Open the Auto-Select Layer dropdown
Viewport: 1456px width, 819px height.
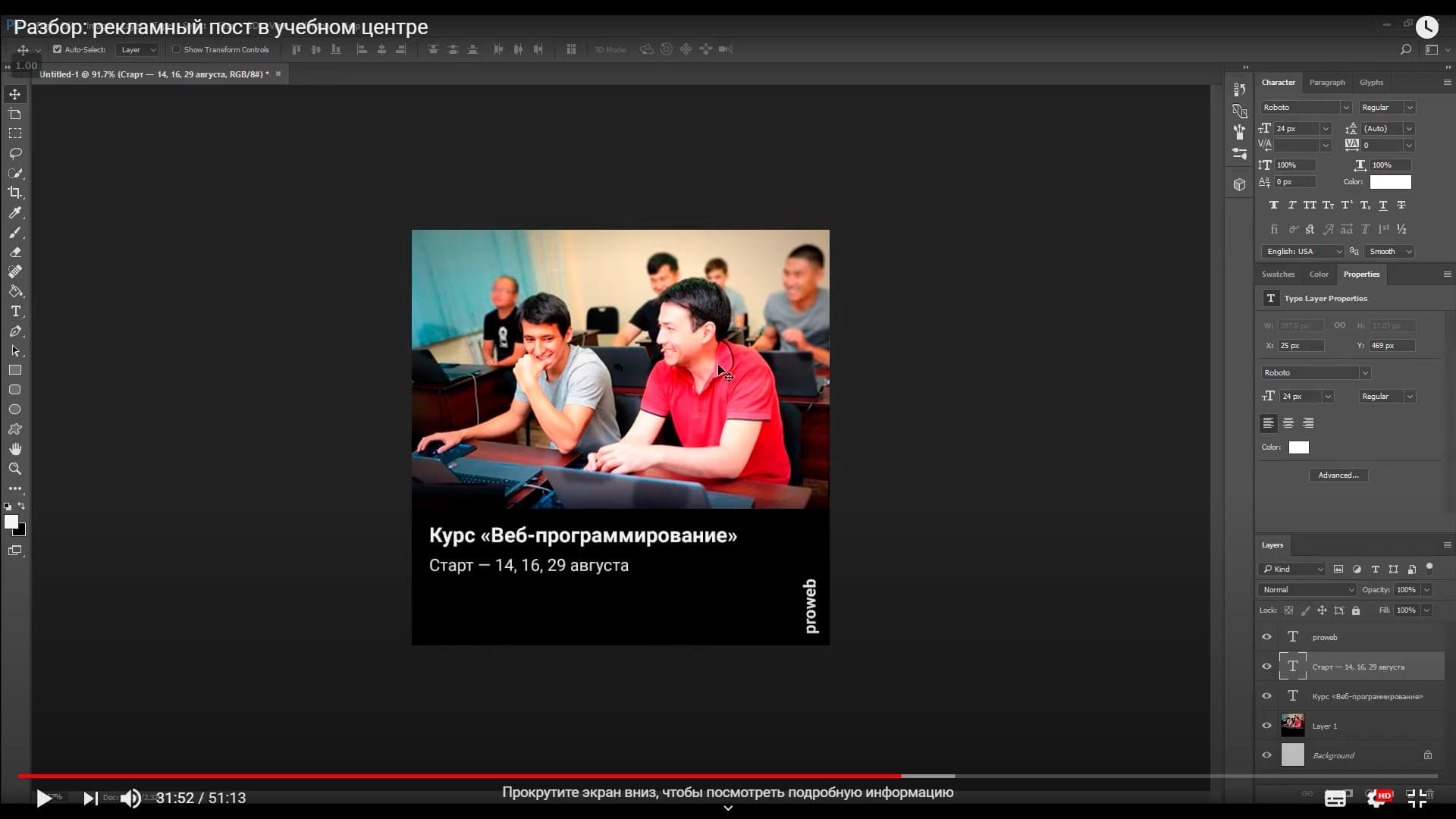[x=138, y=49]
